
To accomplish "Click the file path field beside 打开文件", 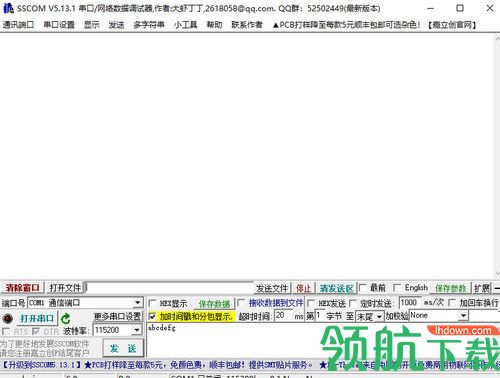I will click(169, 288).
